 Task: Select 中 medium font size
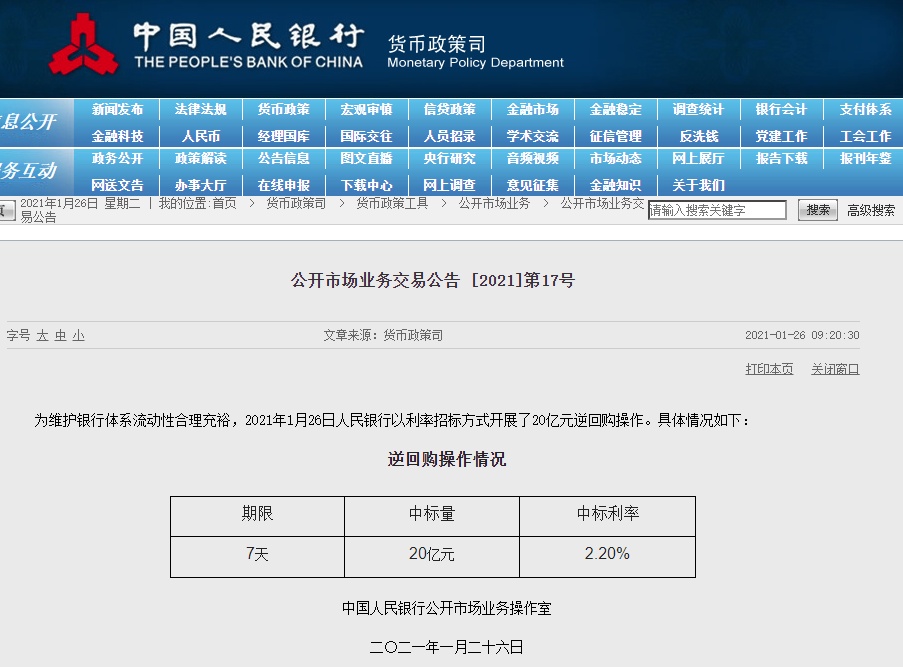pyautogui.click(x=62, y=337)
